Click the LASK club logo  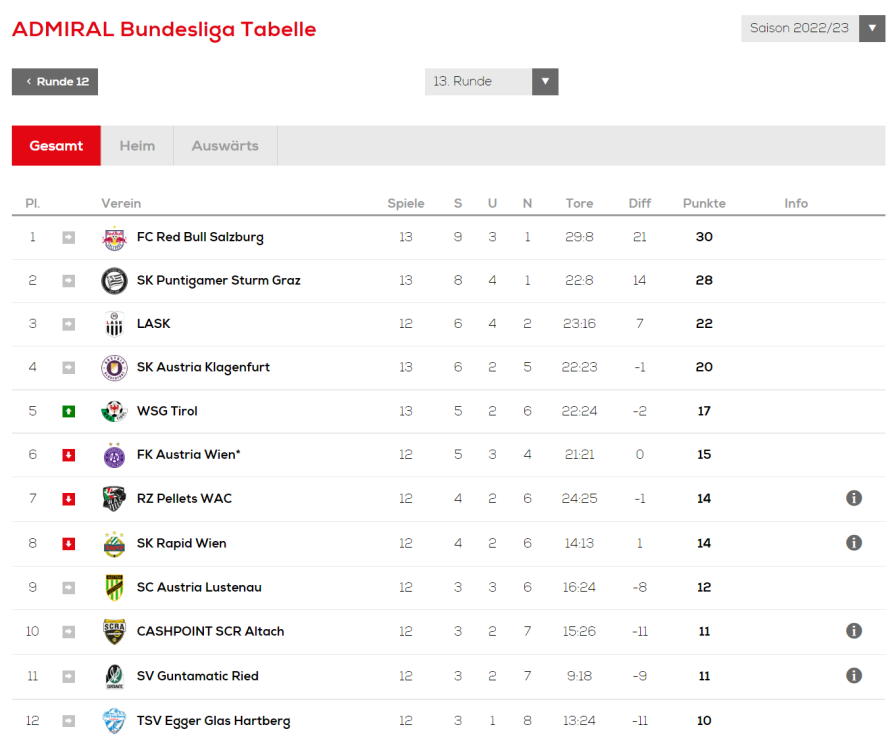[x=114, y=324]
